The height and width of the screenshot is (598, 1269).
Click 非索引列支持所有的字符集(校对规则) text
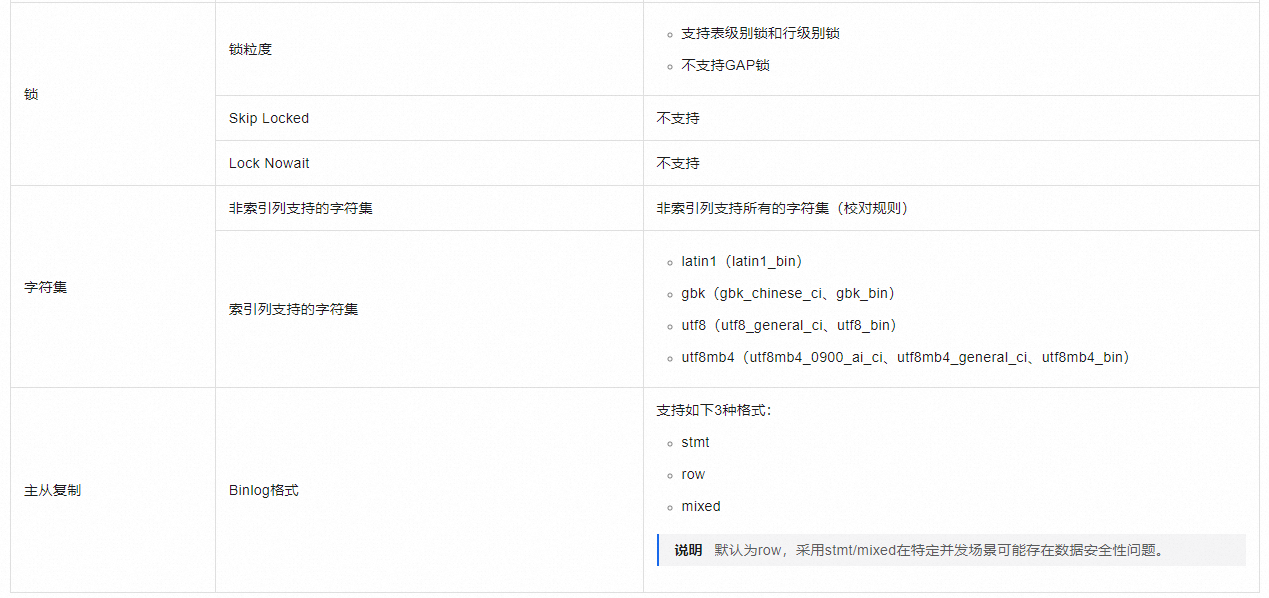782,208
